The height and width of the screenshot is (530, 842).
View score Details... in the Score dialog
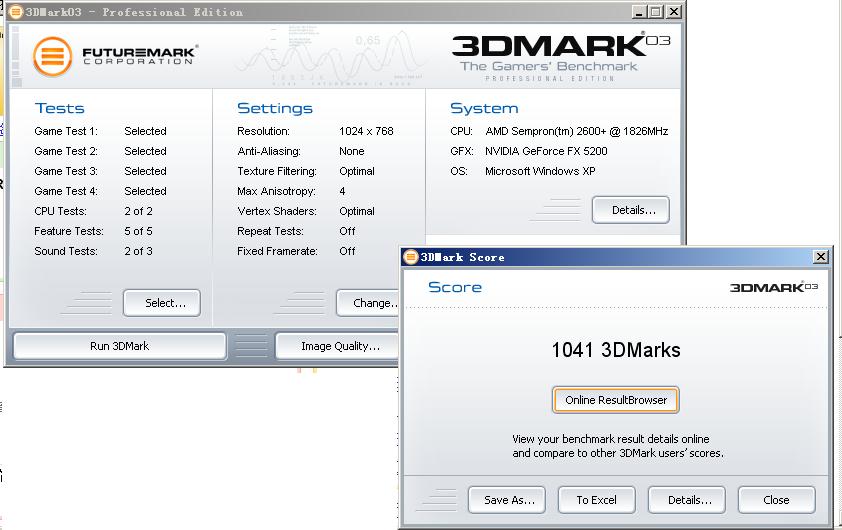click(x=689, y=500)
